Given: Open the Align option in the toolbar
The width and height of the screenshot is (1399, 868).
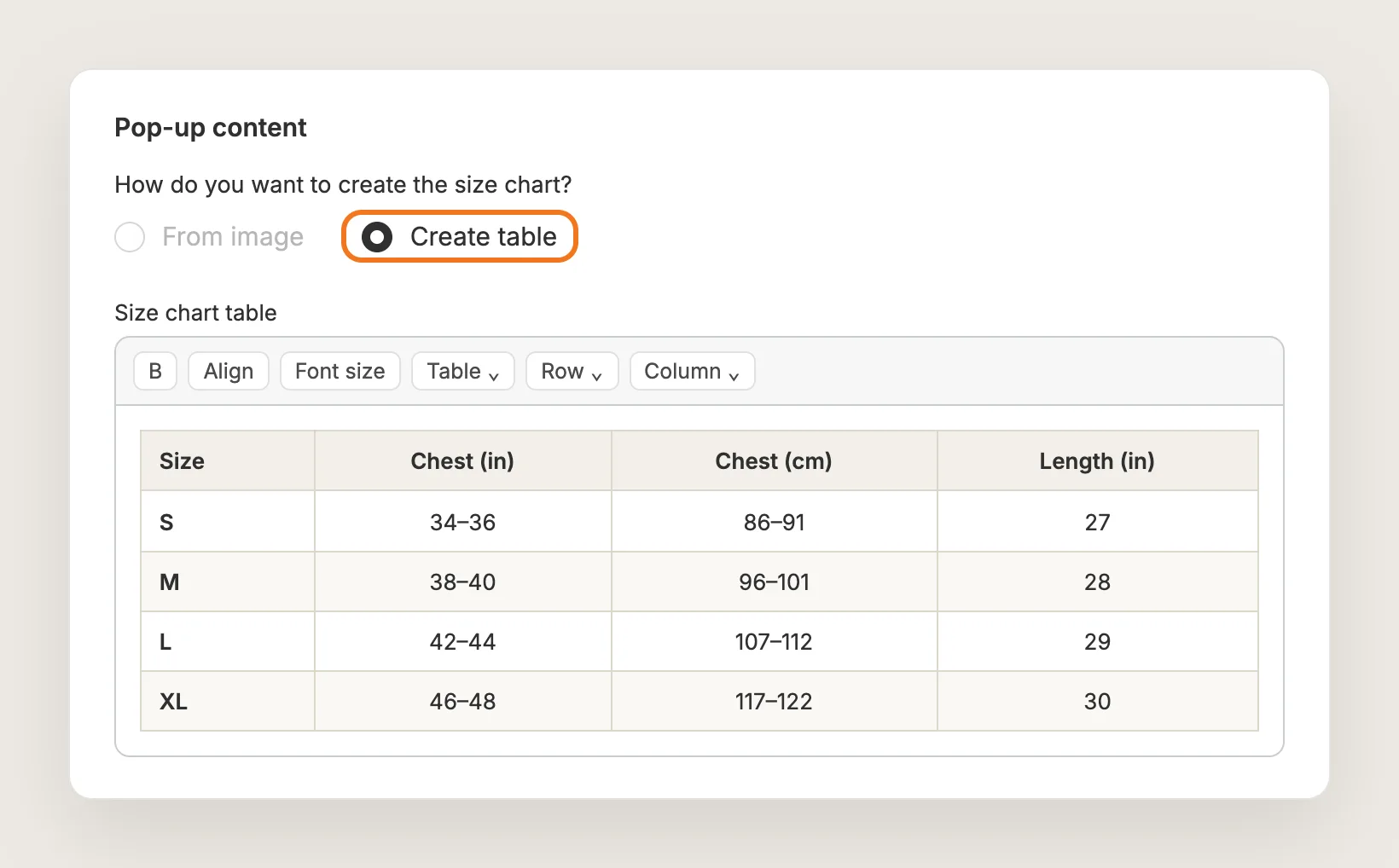Looking at the screenshot, I should 229,371.
